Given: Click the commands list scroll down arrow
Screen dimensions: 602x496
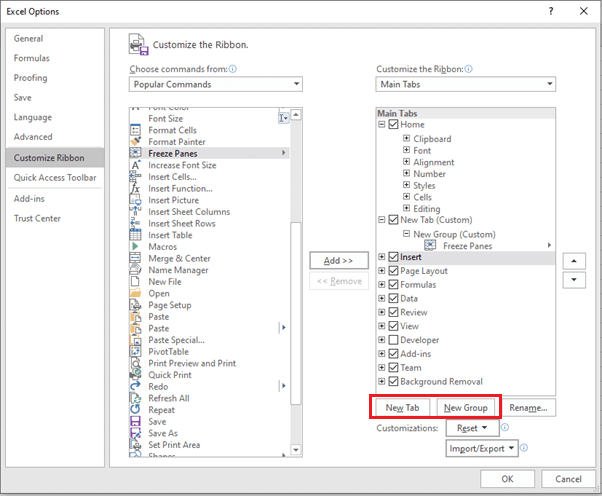Looking at the screenshot, I should point(296,450).
